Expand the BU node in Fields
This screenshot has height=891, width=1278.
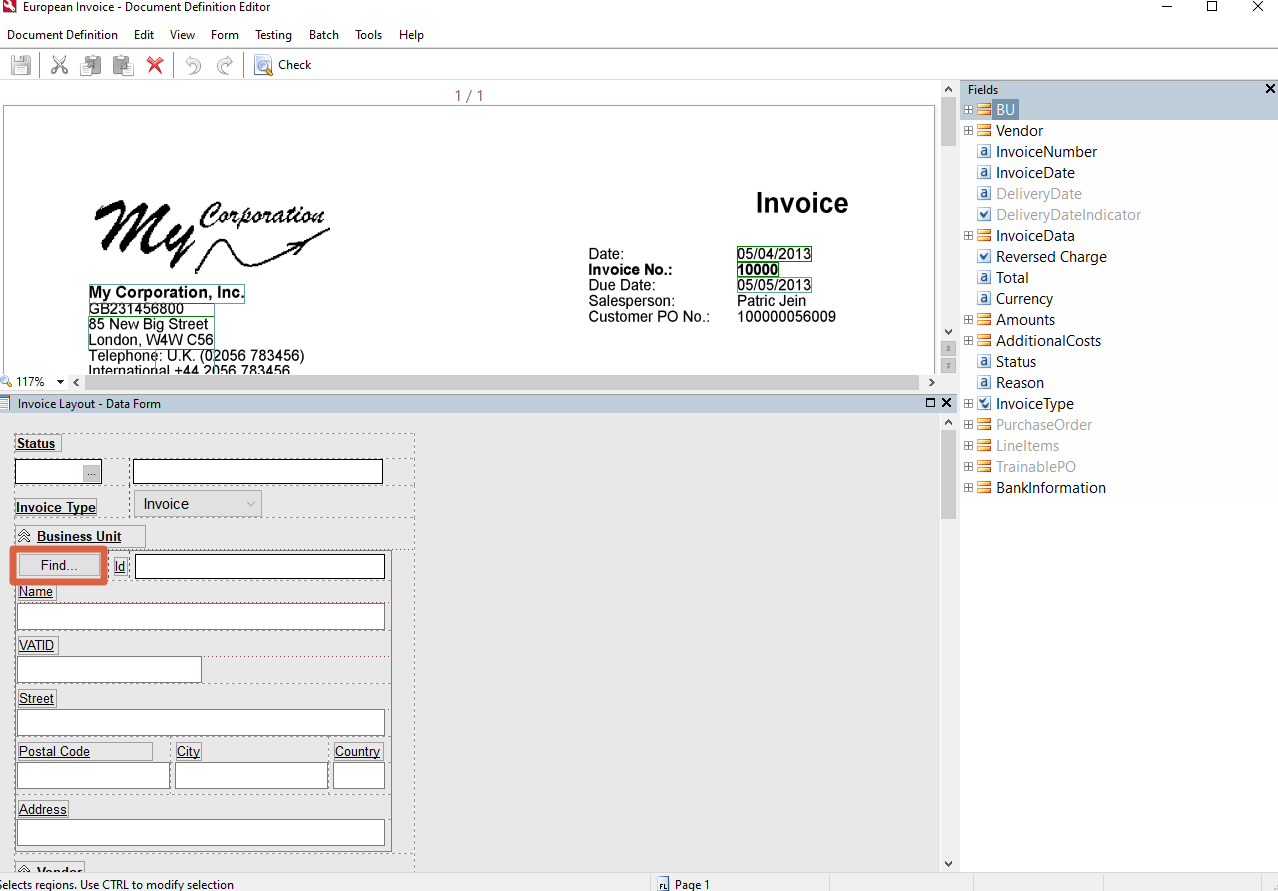[968, 110]
